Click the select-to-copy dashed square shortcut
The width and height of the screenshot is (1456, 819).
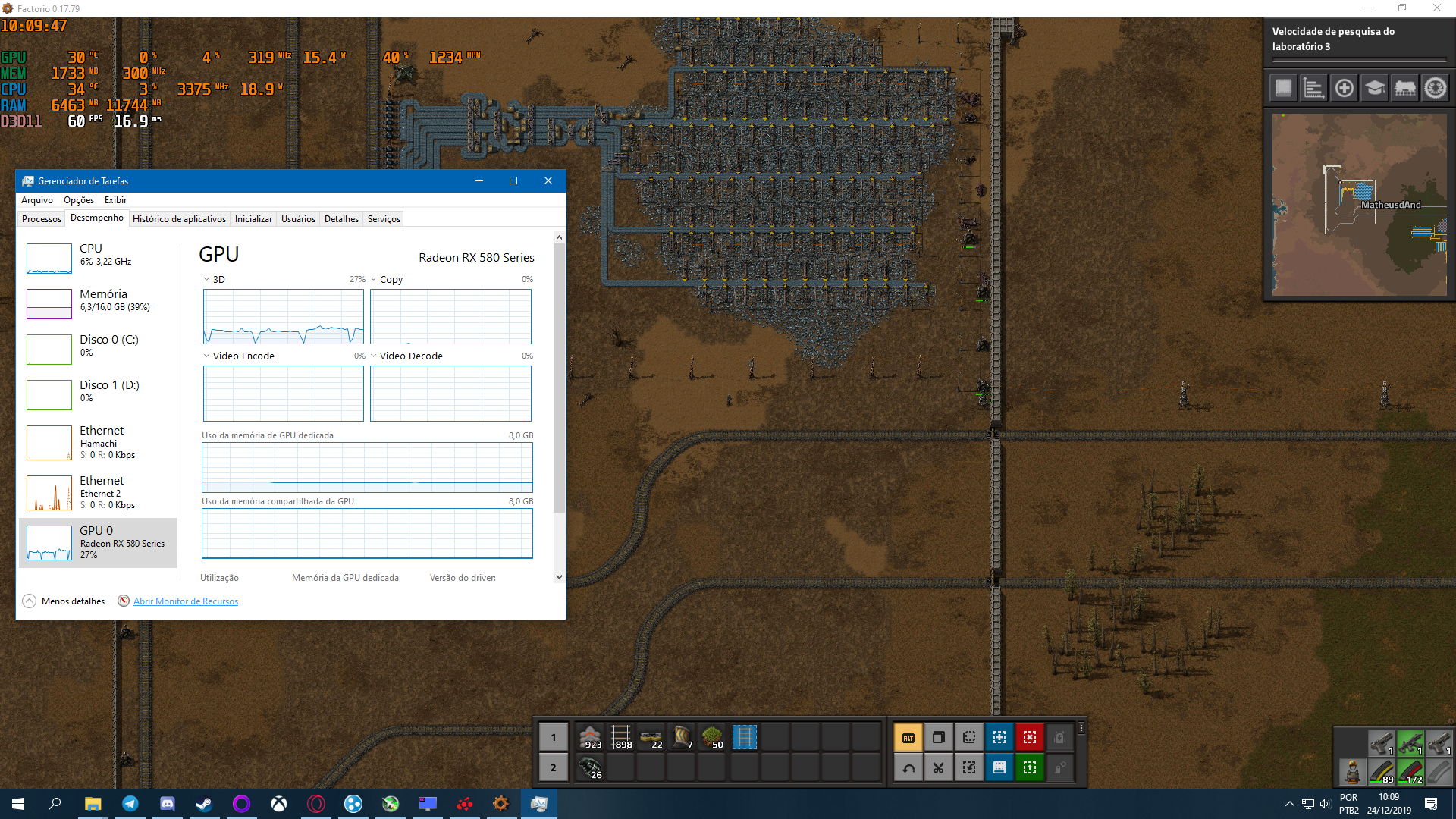coord(969,737)
